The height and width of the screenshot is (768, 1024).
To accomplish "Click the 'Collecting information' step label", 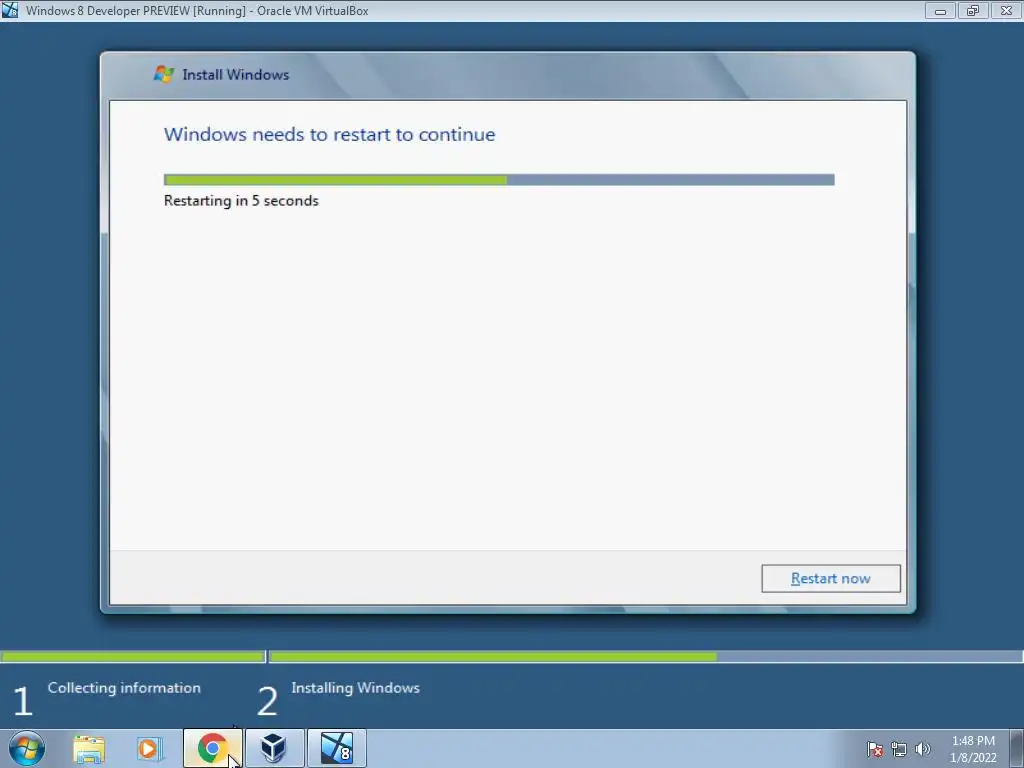I will 124,688.
